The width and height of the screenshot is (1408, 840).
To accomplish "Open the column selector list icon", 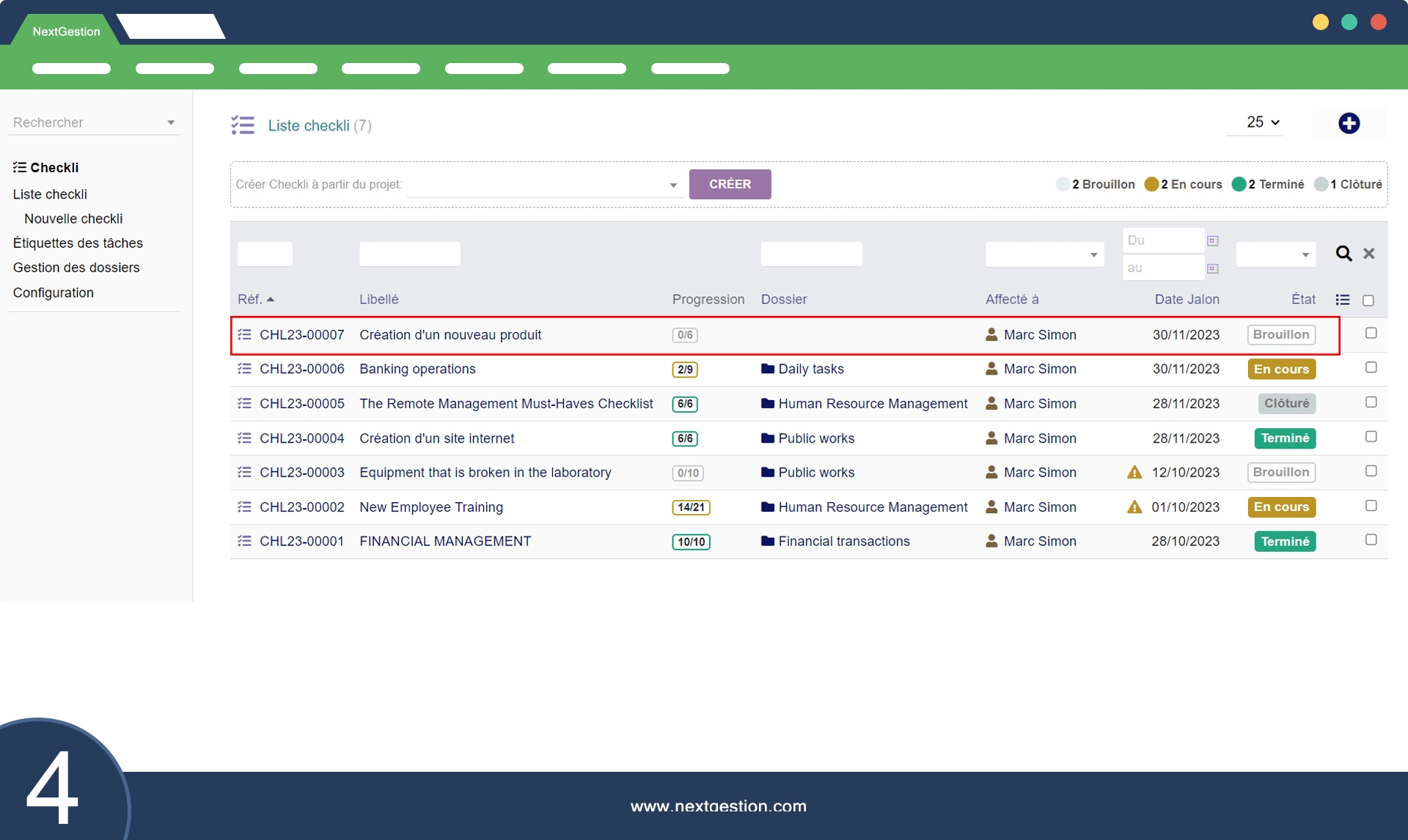I will (x=1342, y=300).
